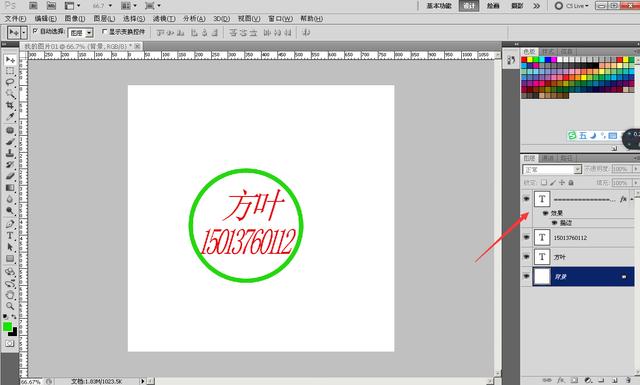This screenshot has width=640, height=385.
Task: Enable the 显示变换控件 checkbox
Action: click(x=104, y=31)
